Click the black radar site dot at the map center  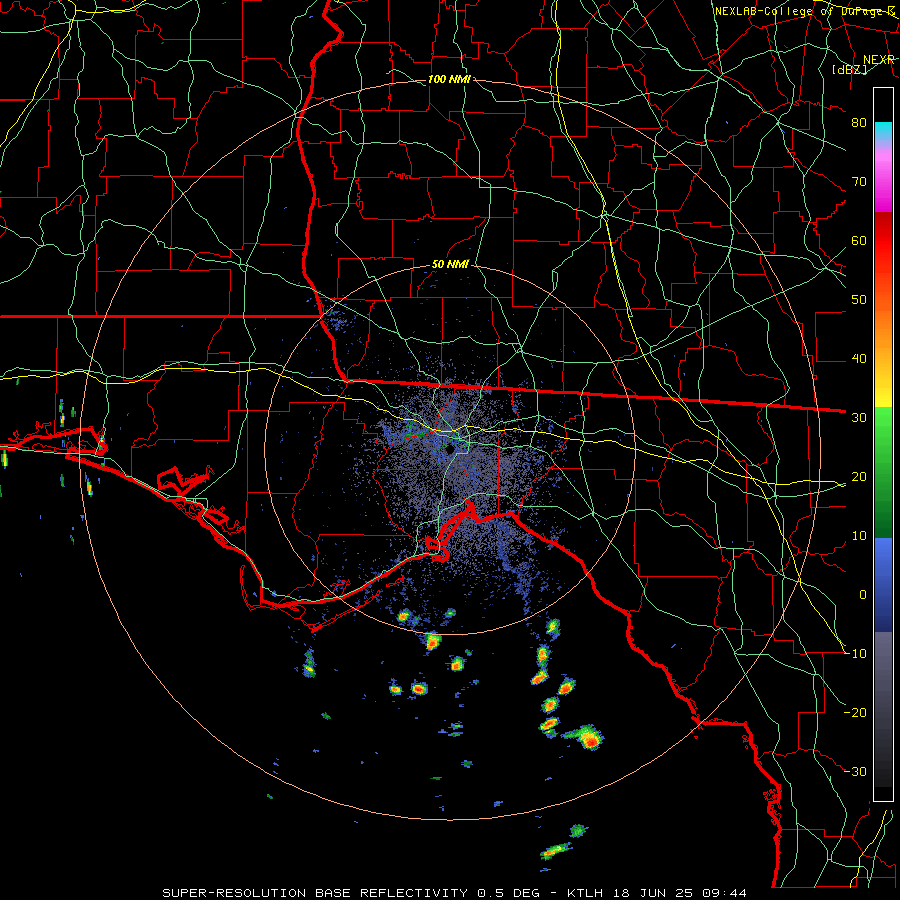[x=451, y=448]
